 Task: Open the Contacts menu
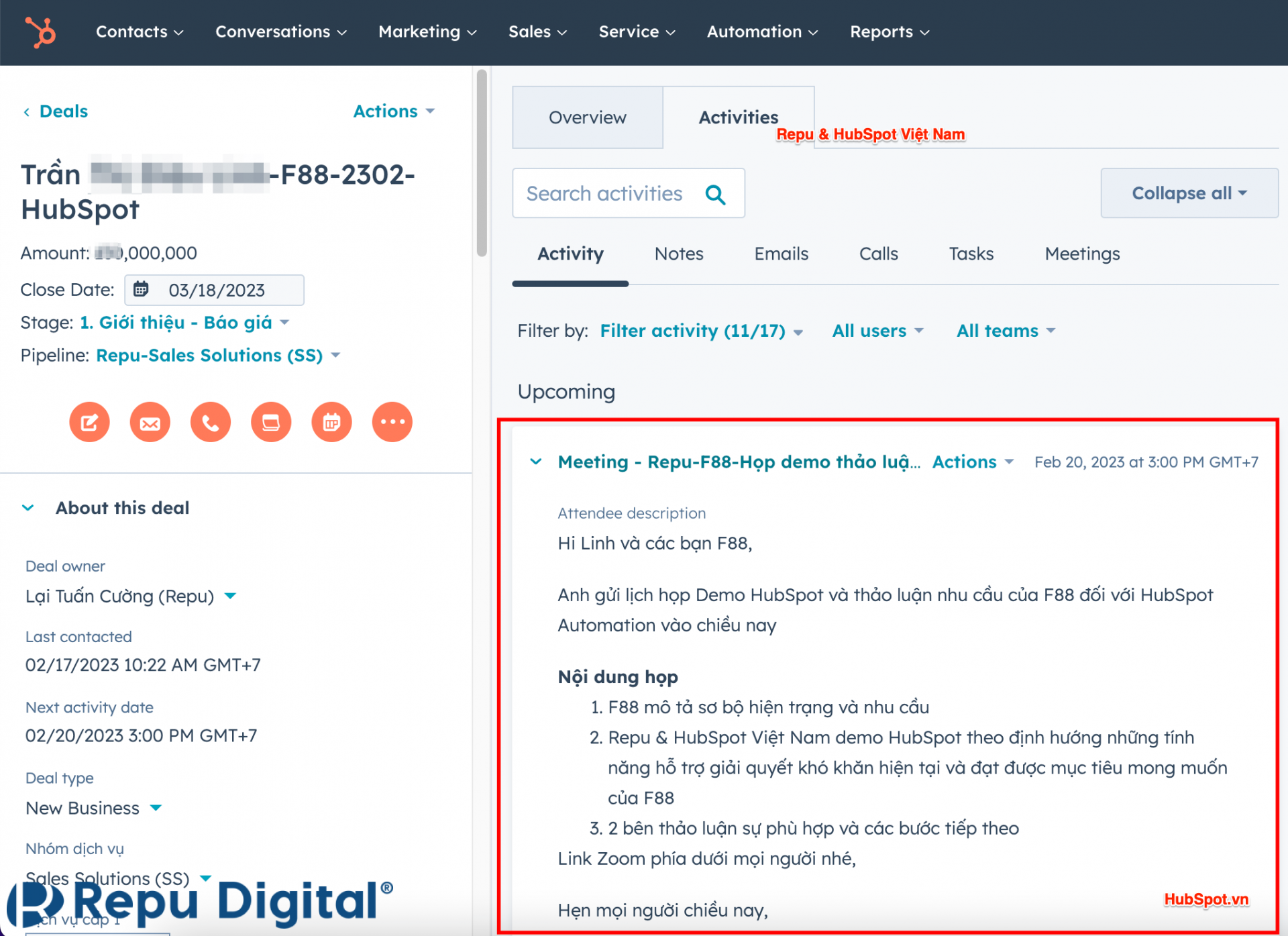pos(140,32)
